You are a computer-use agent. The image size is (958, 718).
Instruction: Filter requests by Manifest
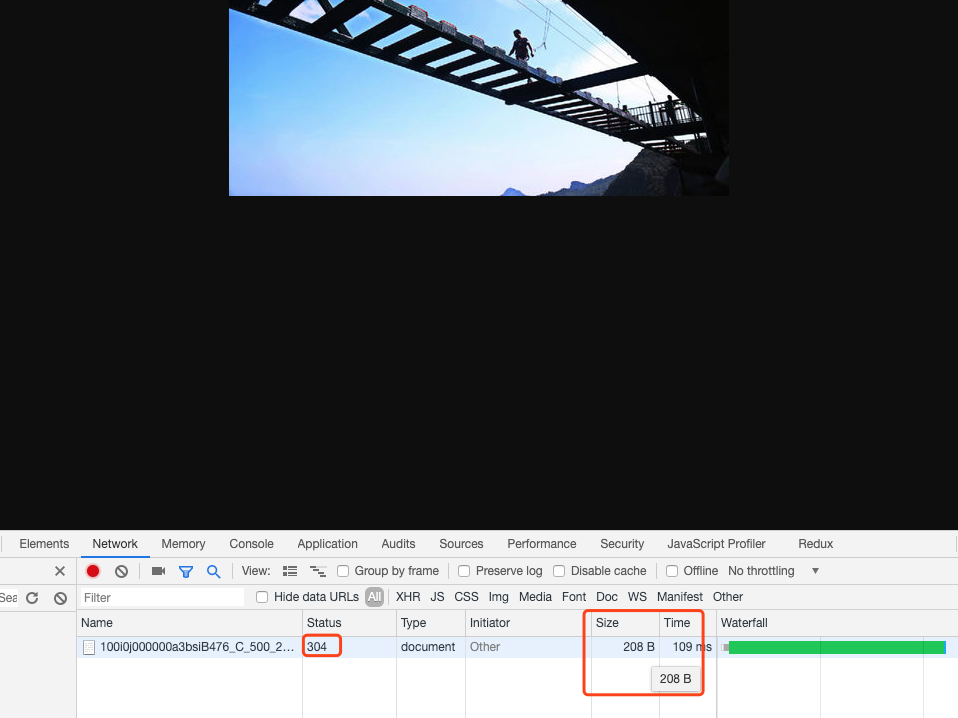click(x=680, y=597)
